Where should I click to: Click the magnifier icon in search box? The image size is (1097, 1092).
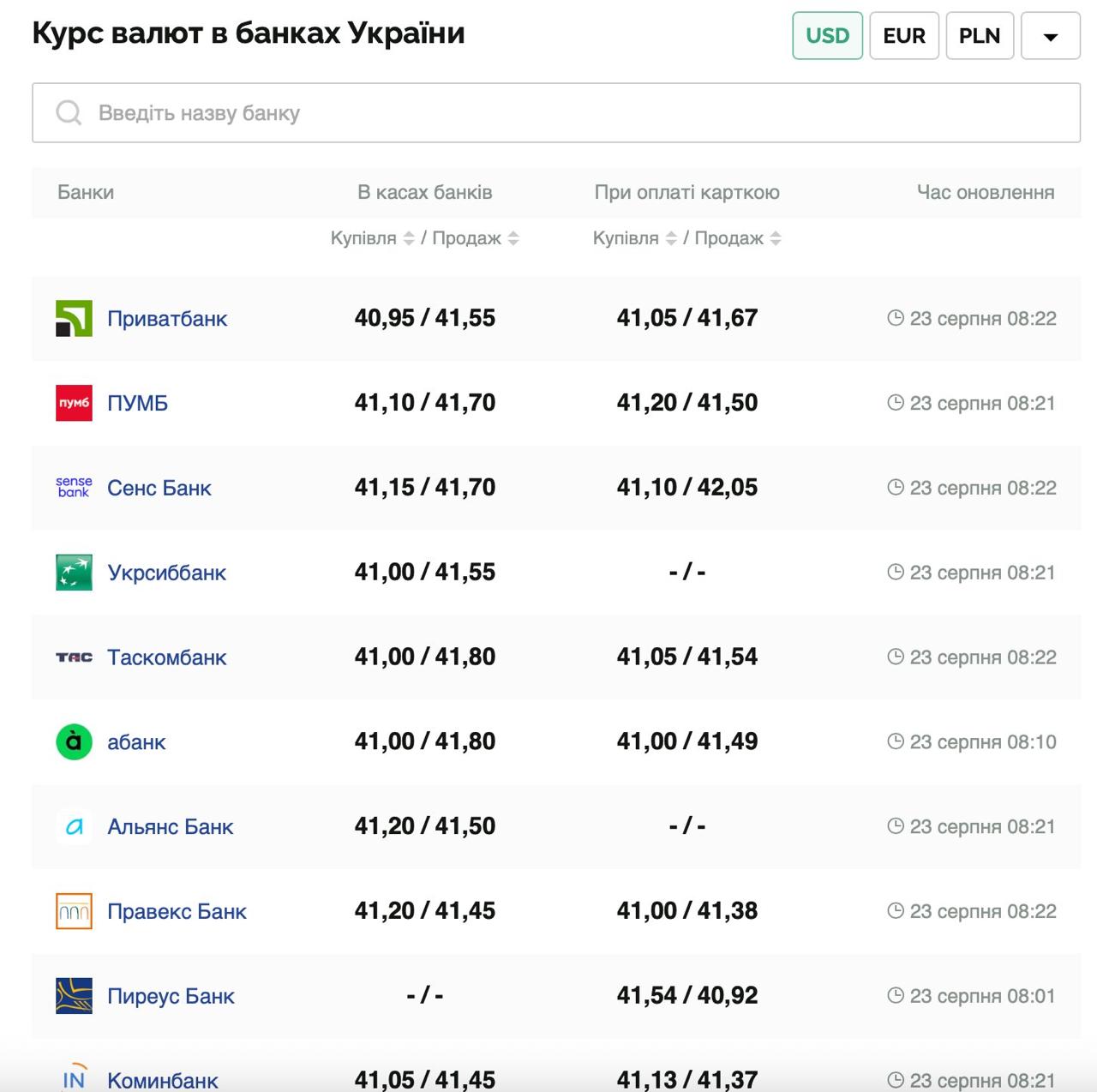pyautogui.click(x=69, y=113)
